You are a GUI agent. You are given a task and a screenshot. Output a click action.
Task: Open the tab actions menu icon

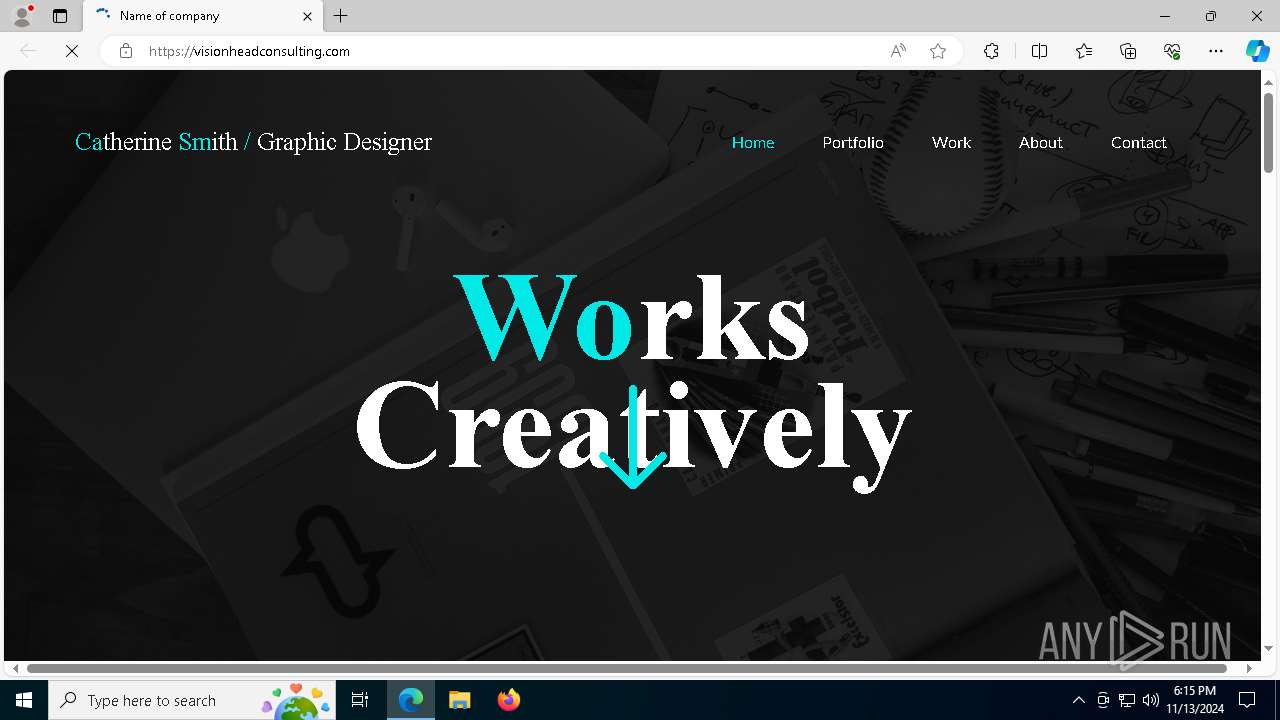[x=60, y=16]
